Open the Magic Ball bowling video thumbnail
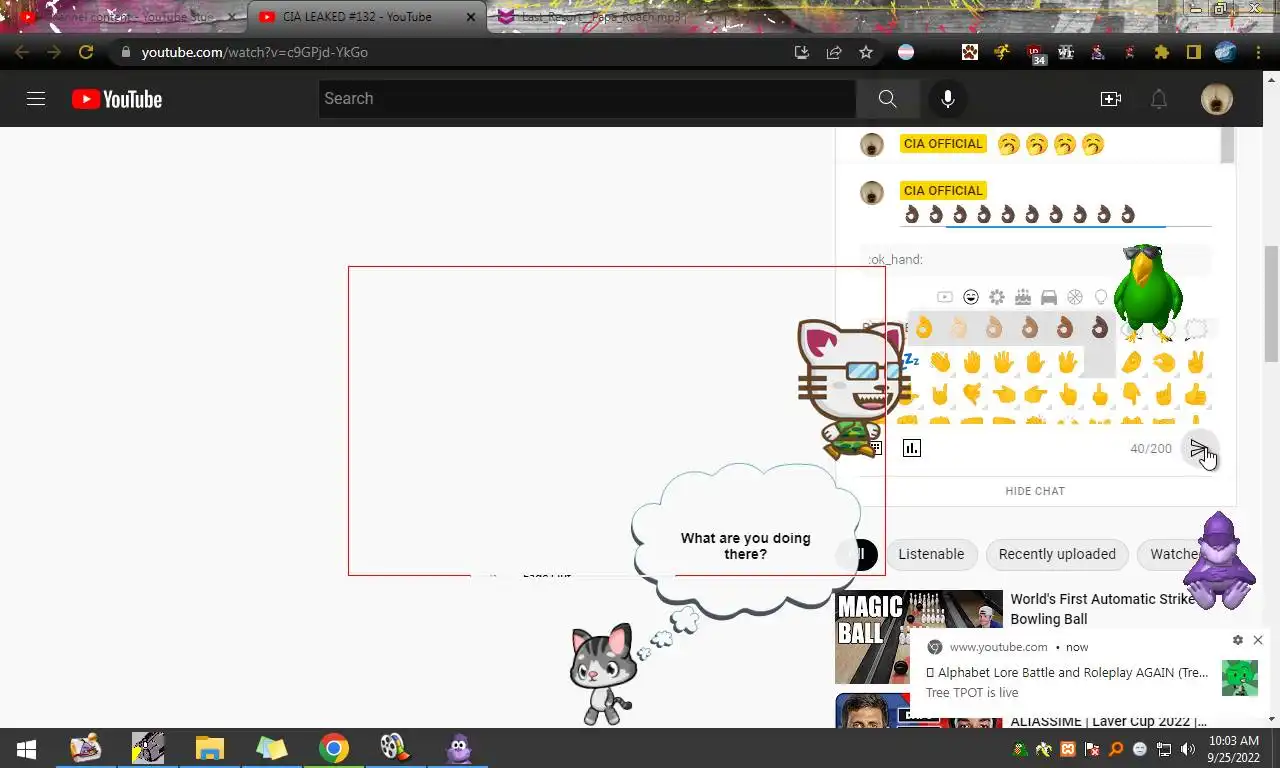This screenshot has height=768, width=1280. tap(919, 637)
